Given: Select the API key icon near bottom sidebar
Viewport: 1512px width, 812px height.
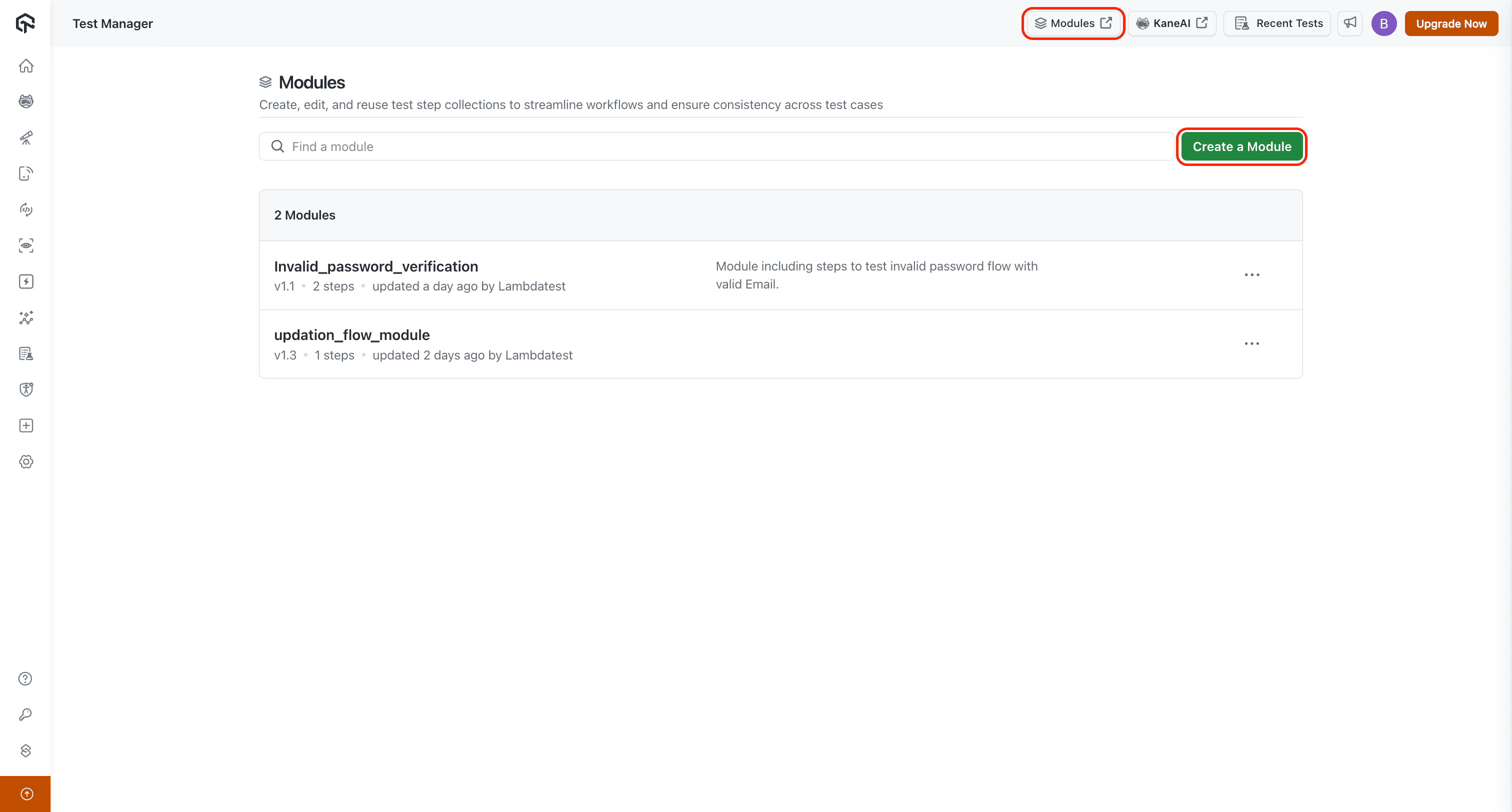Looking at the screenshot, I should click(26, 714).
